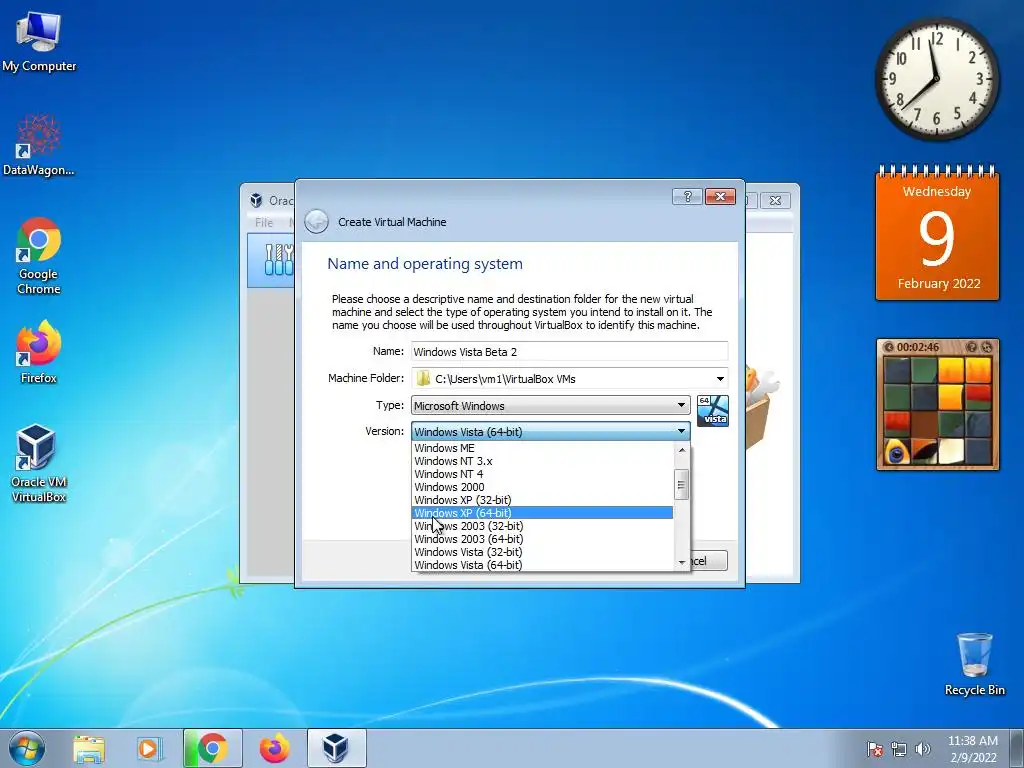The width and height of the screenshot is (1024, 768).
Task: Click the help question mark button
Action: pos(688,197)
